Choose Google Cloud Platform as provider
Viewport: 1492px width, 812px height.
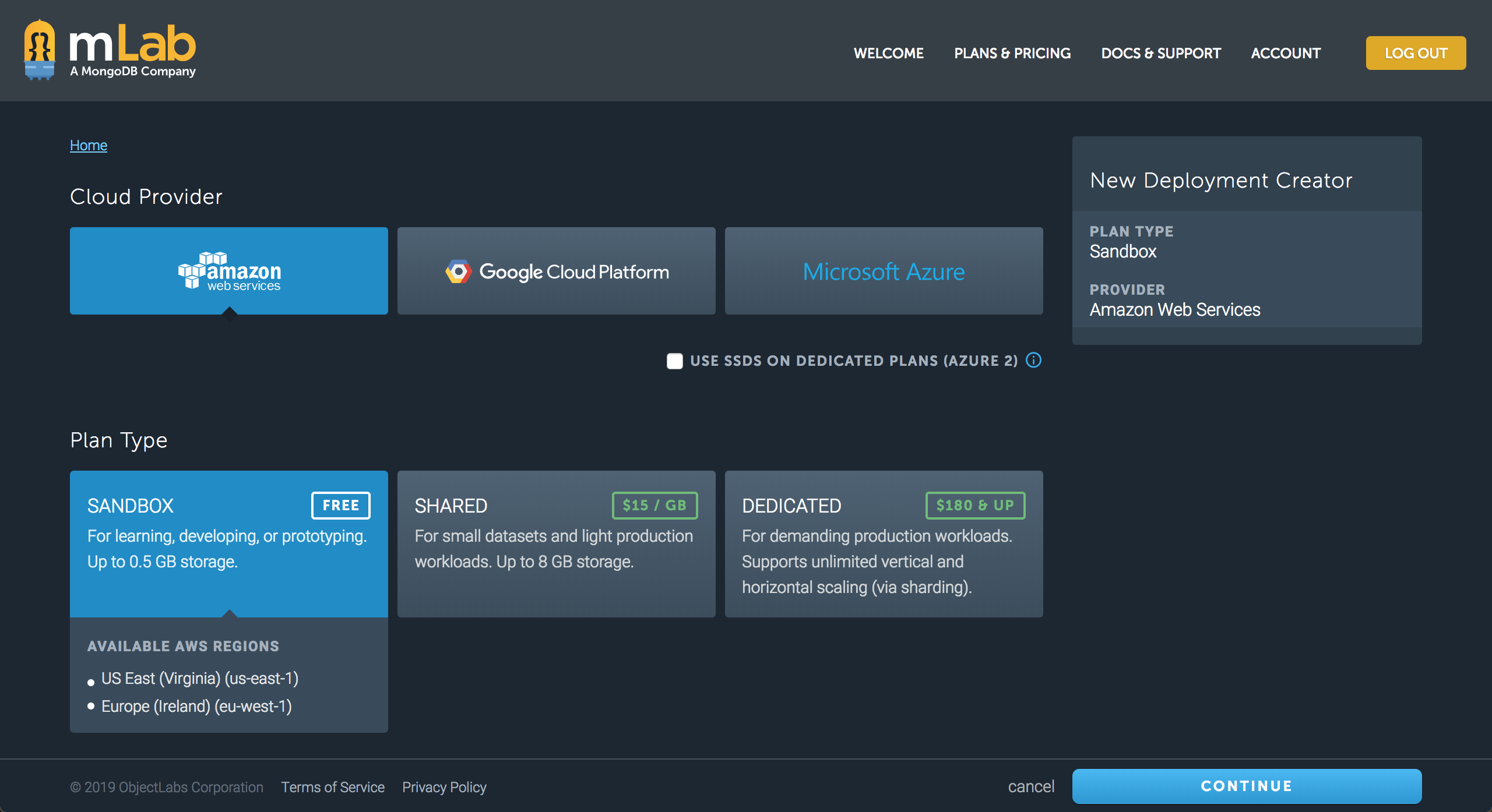[x=557, y=271]
